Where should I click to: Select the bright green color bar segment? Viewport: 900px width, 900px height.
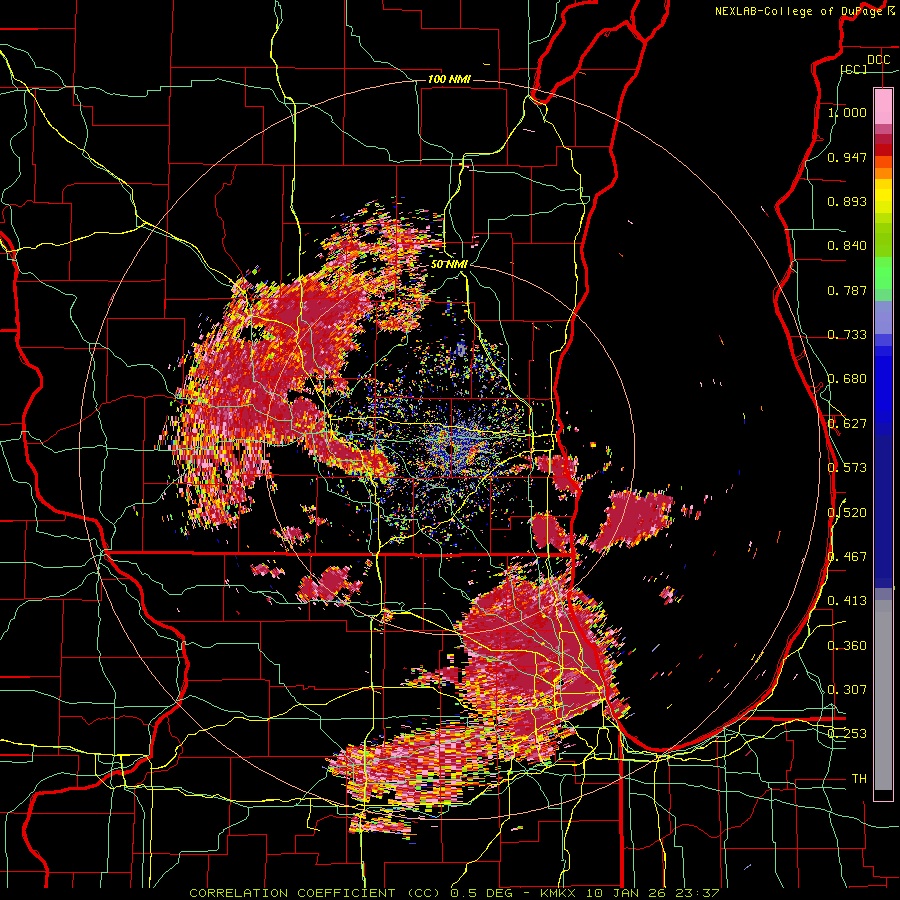click(x=883, y=273)
